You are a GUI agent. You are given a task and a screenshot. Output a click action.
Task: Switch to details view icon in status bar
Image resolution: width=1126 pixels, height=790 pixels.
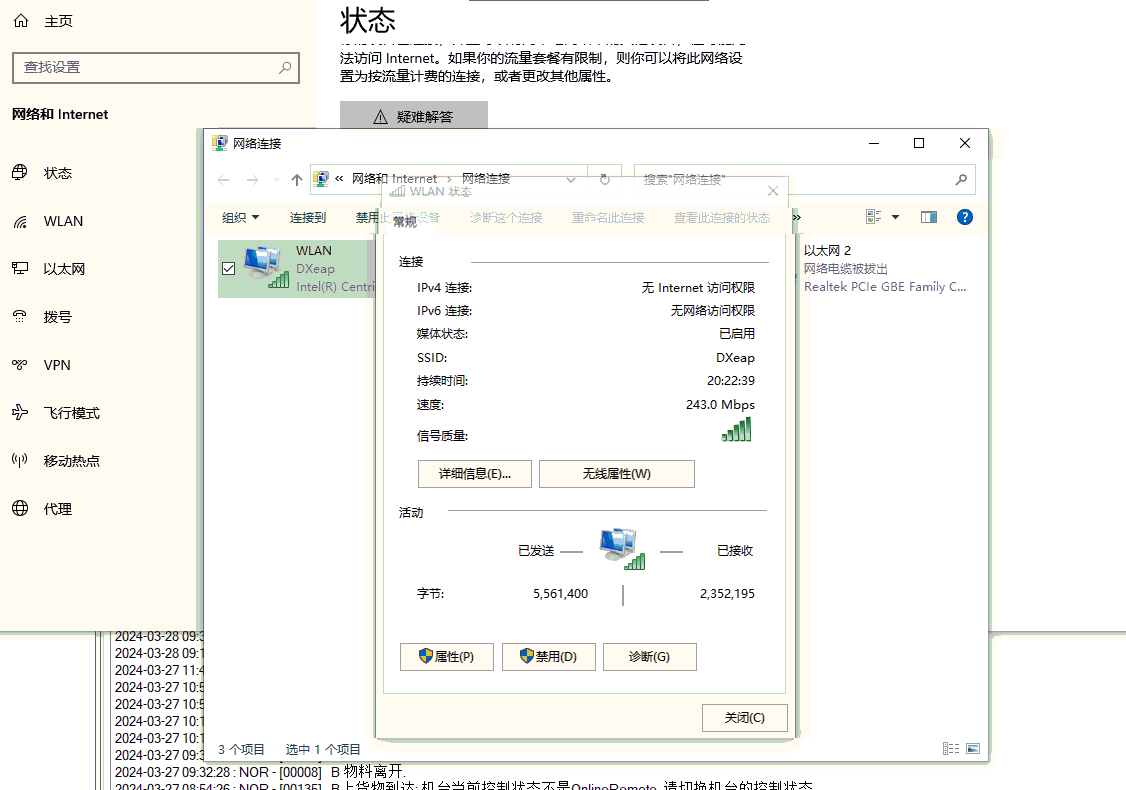pyautogui.click(x=951, y=748)
